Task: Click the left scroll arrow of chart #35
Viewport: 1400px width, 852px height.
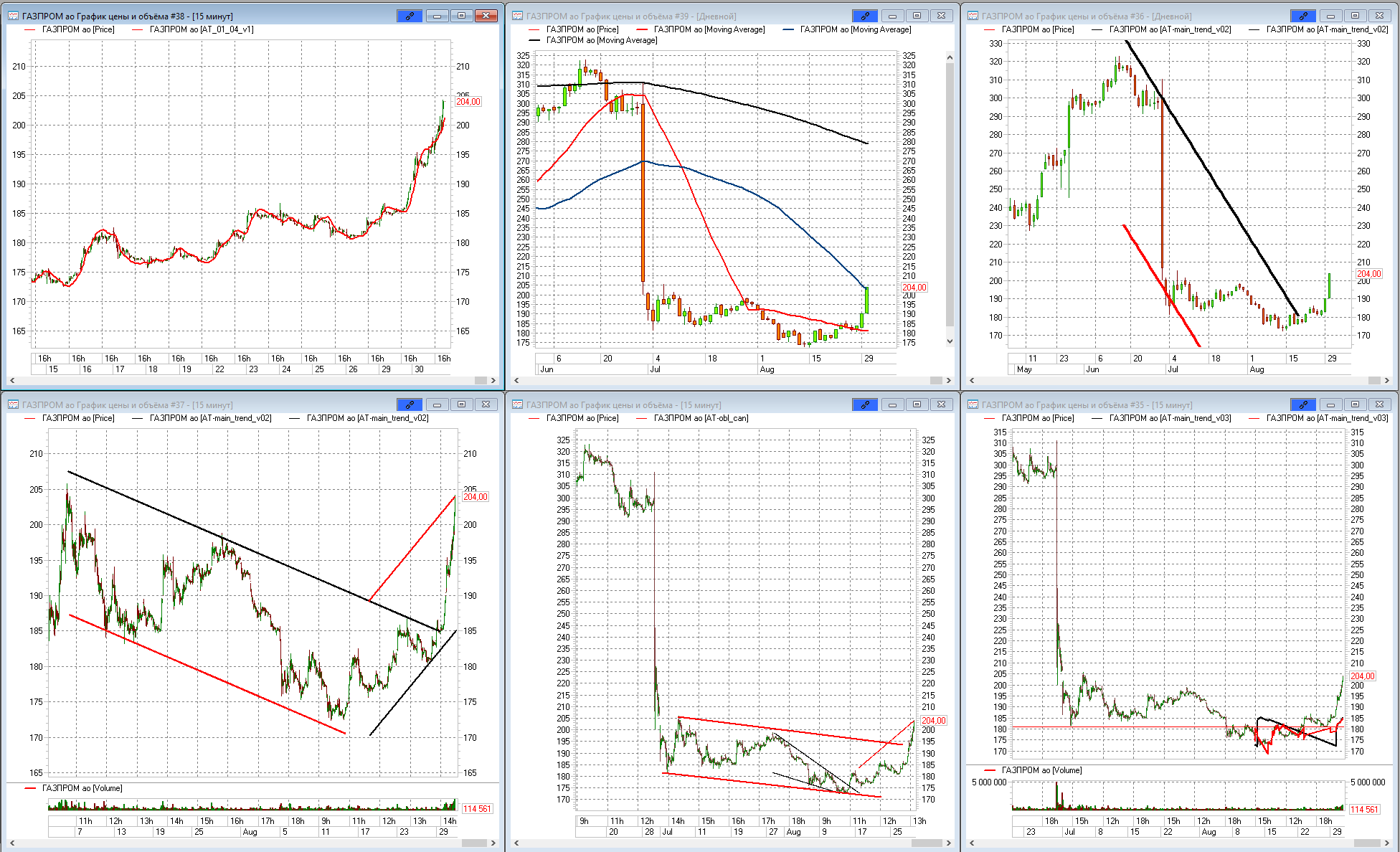Action: [972, 843]
